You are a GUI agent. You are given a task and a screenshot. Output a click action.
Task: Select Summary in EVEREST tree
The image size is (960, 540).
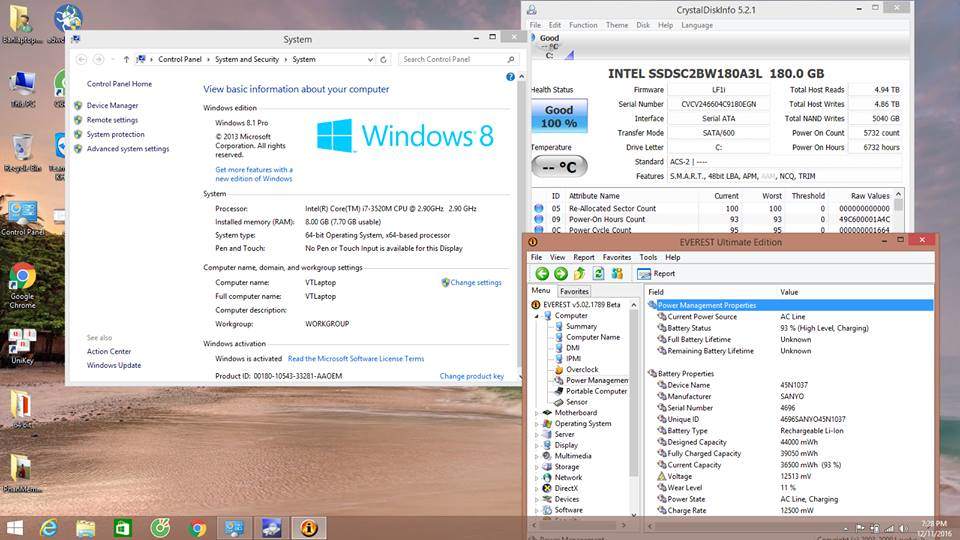581,327
